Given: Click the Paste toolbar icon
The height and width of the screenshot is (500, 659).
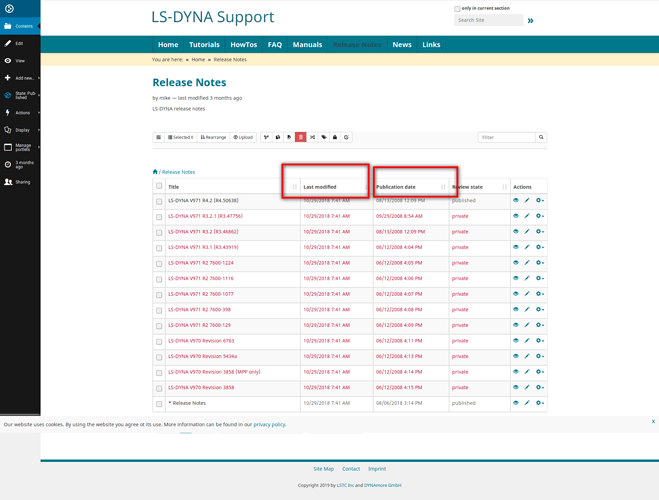Looking at the screenshot, I should click(289, 137).
